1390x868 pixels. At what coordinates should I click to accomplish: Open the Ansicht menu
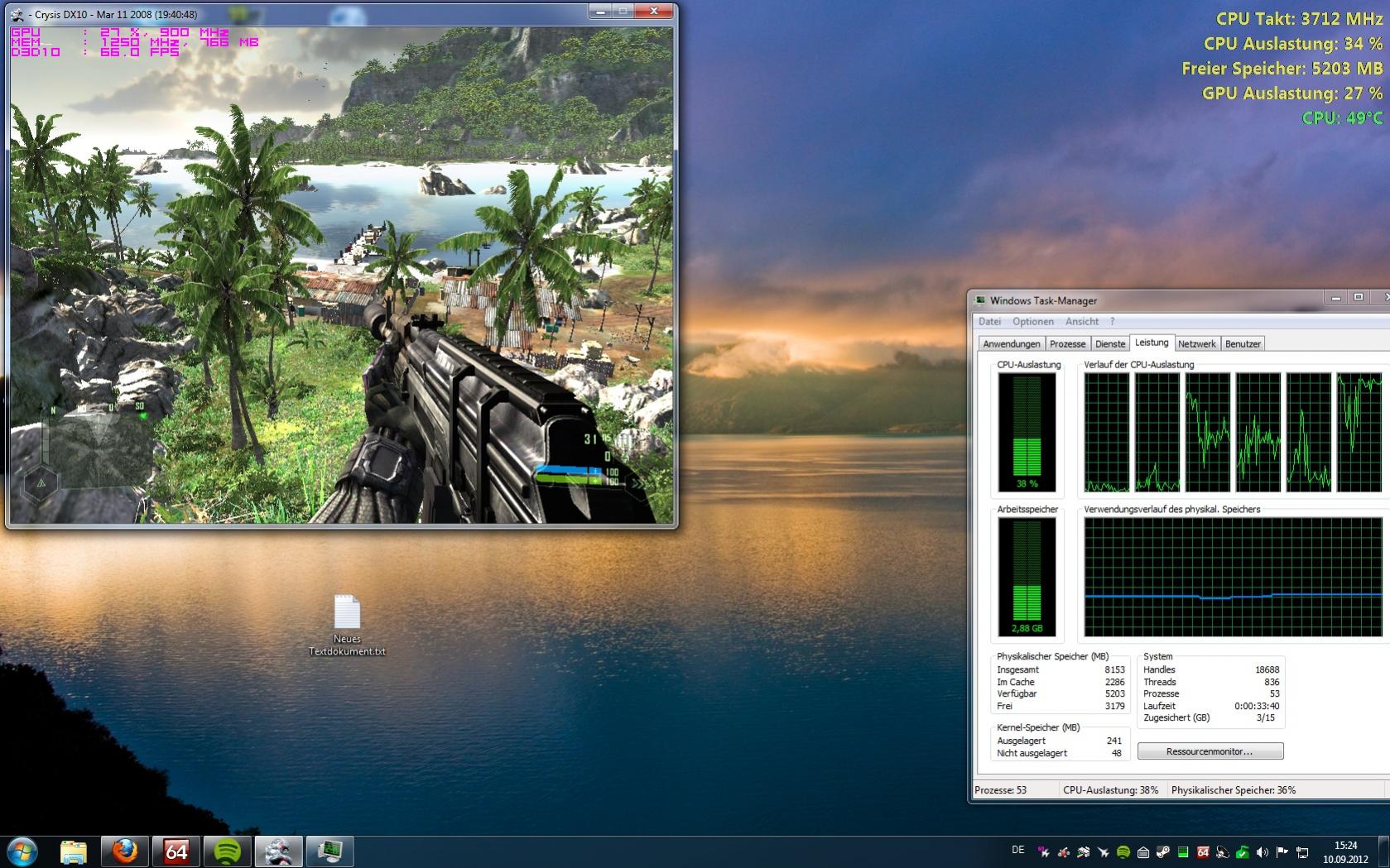(1082, 321)
